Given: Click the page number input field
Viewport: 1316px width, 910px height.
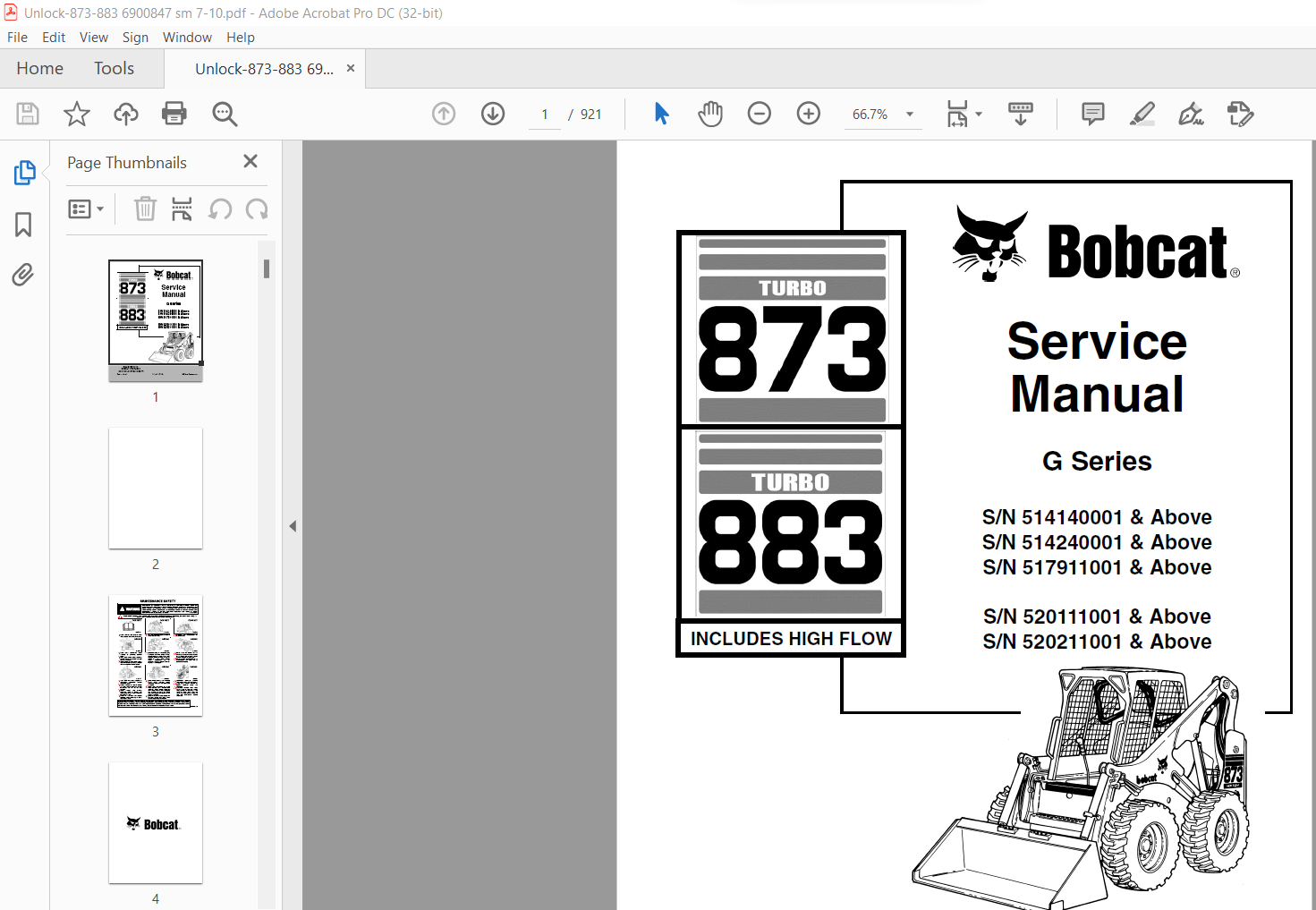Looking at the screenshot, I should (x=545, y=115).
